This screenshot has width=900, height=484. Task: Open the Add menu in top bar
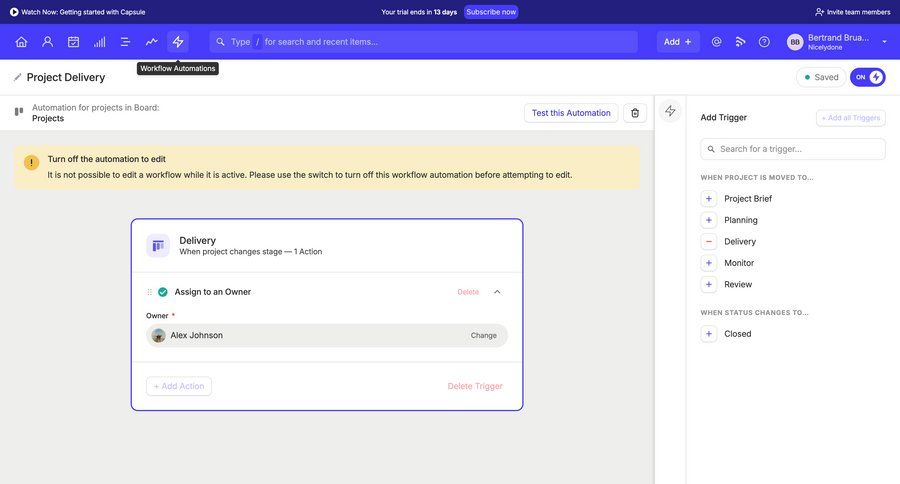coord(678,42)
